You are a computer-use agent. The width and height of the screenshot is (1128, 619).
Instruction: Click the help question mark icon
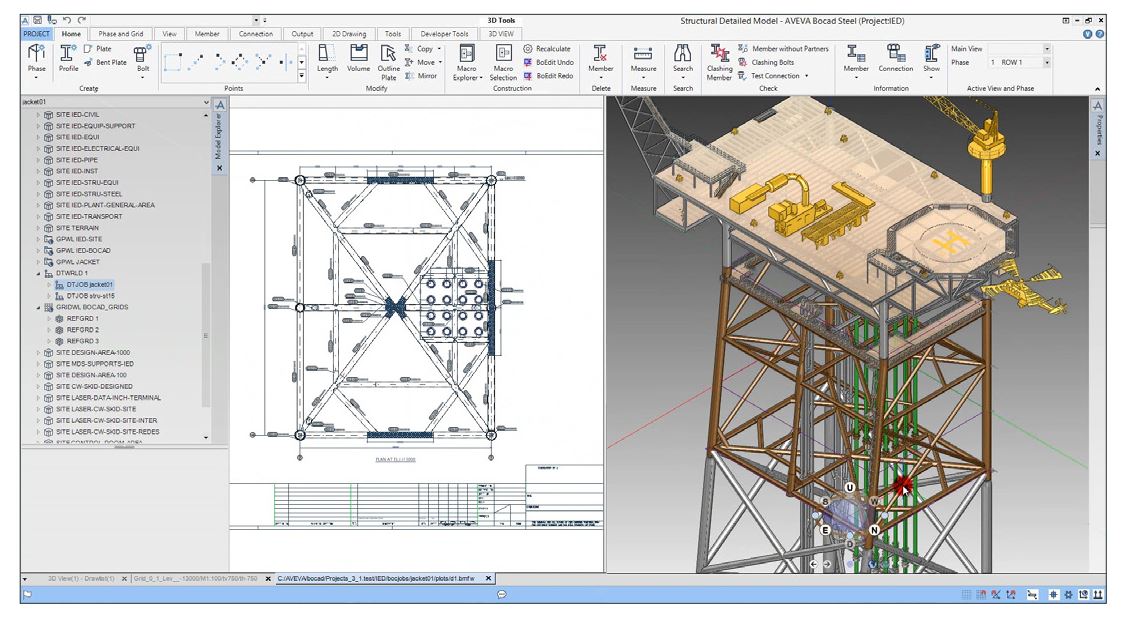tap(1100, 34)
